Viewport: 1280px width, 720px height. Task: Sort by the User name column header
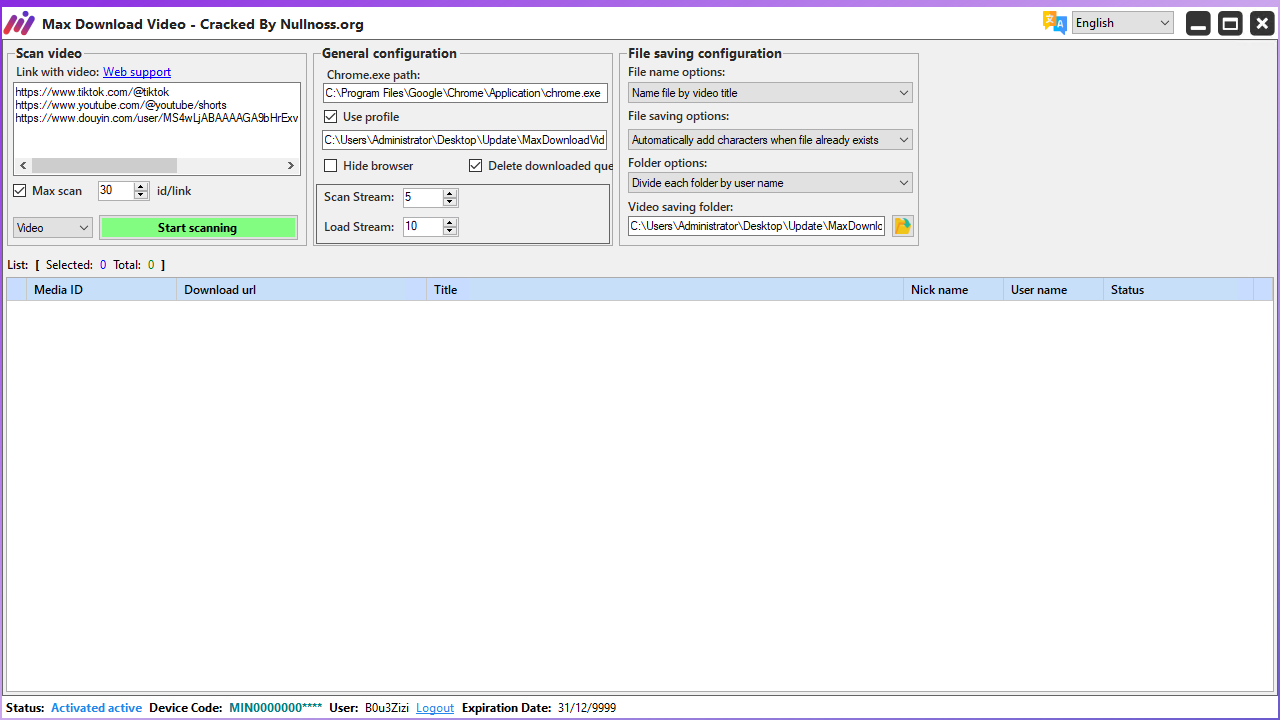click(x=1054, y=290)
